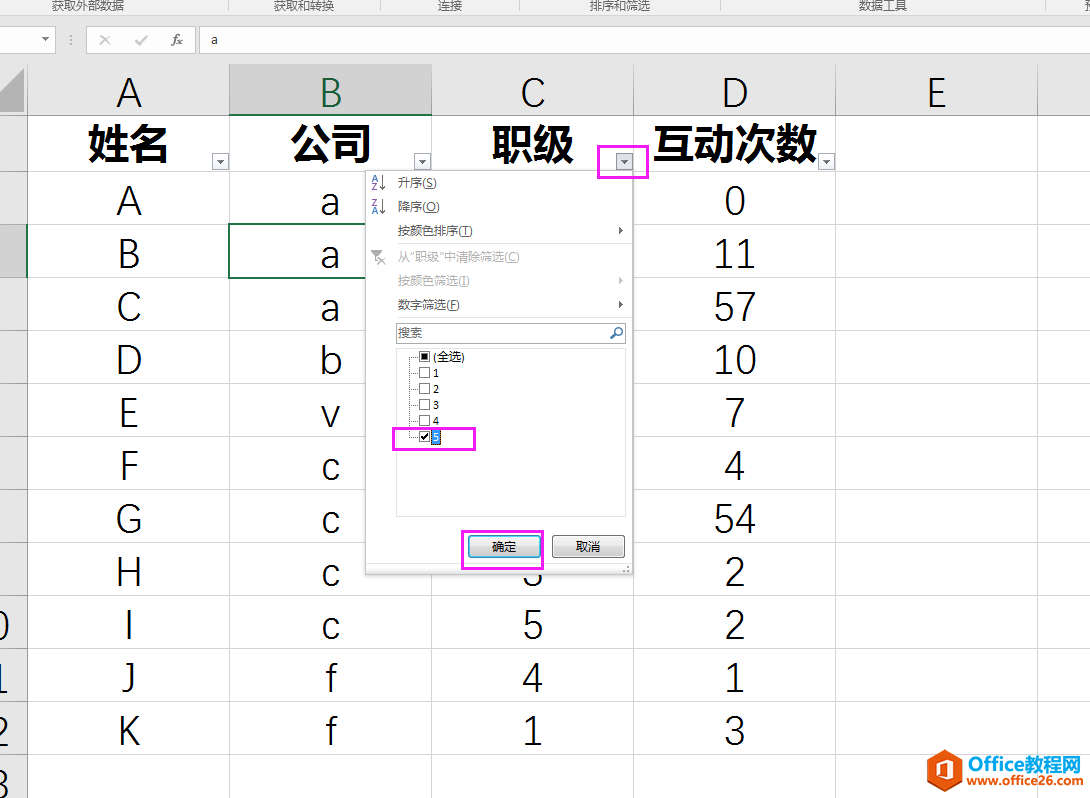The height and width of the screenshot is (798, 1090).
Task: Select column A header
Action: pos(129,91)
